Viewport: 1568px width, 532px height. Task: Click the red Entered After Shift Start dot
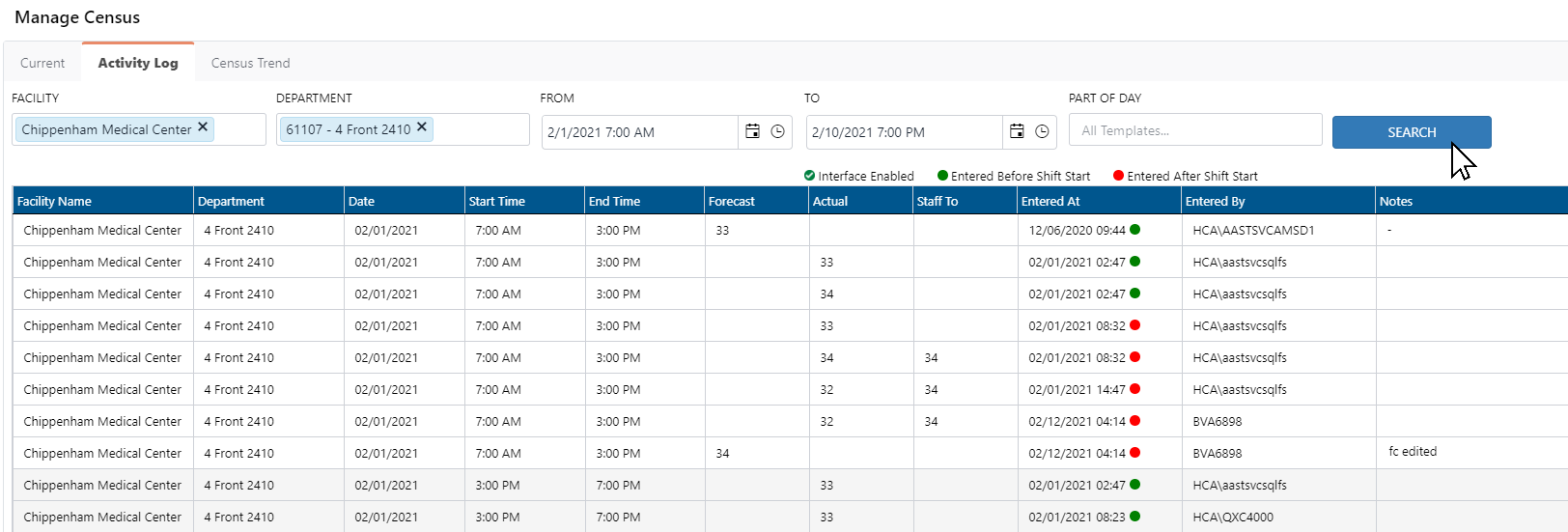click(1118, 176)
